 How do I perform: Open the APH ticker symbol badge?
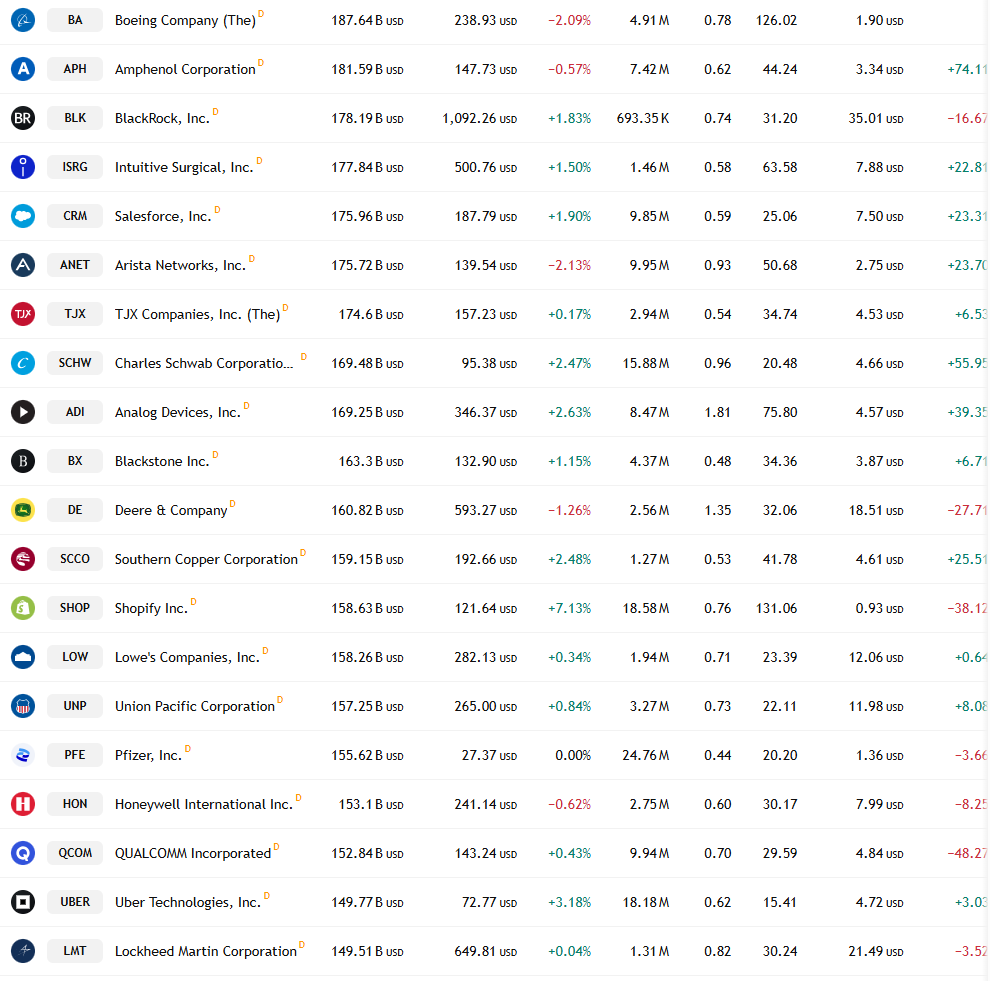[x=75, y=69]
